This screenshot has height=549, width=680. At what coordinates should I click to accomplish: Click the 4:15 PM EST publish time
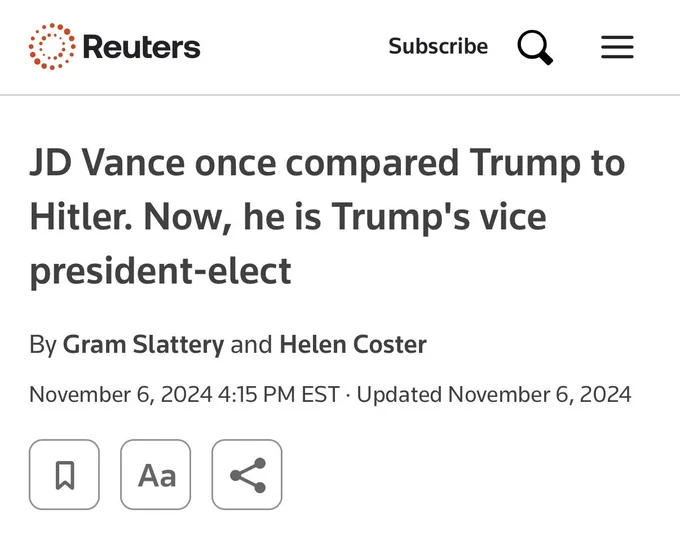coord(278,395)
